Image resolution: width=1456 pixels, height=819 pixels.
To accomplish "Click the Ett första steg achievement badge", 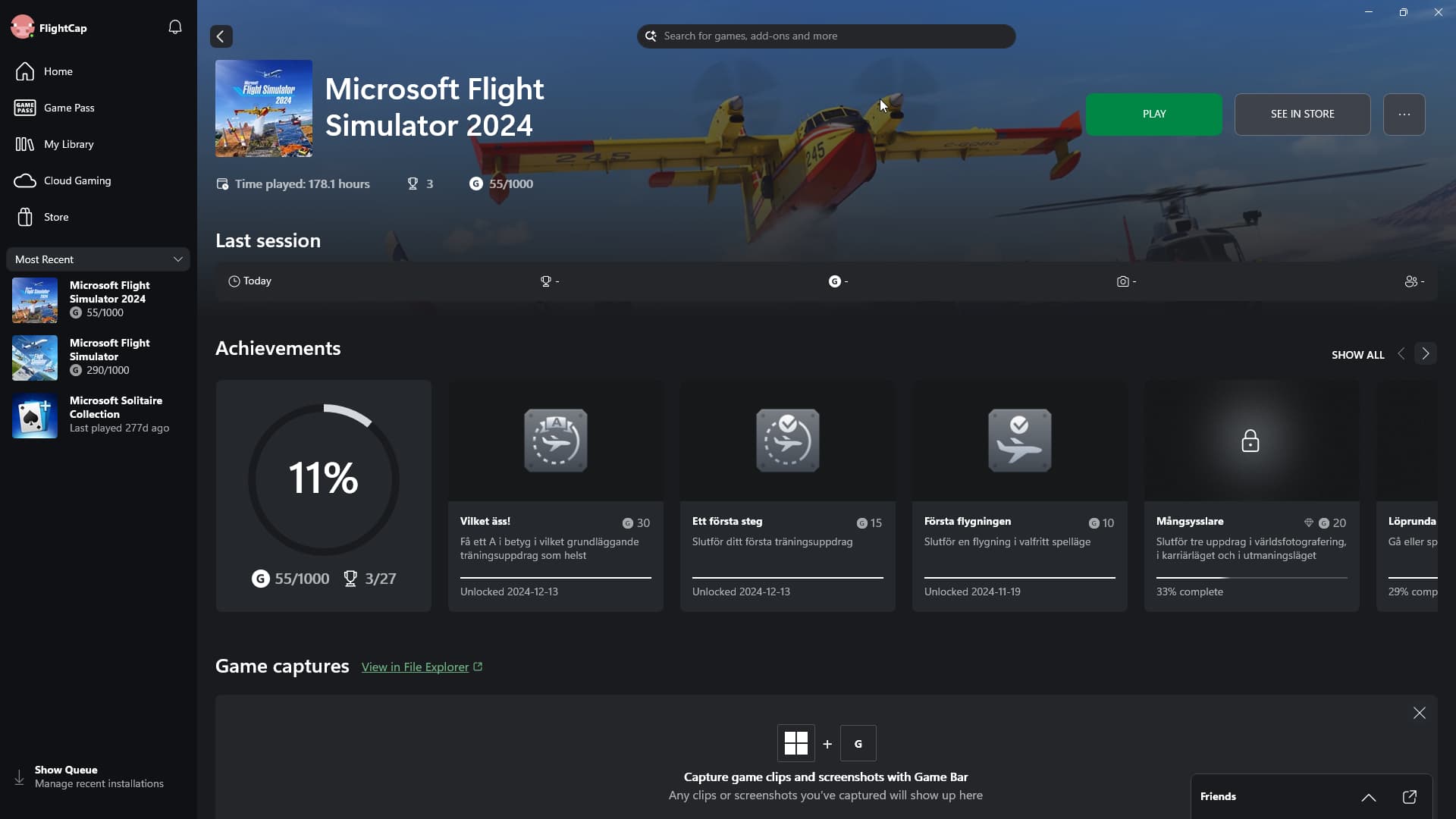I will tap(788, 441).
